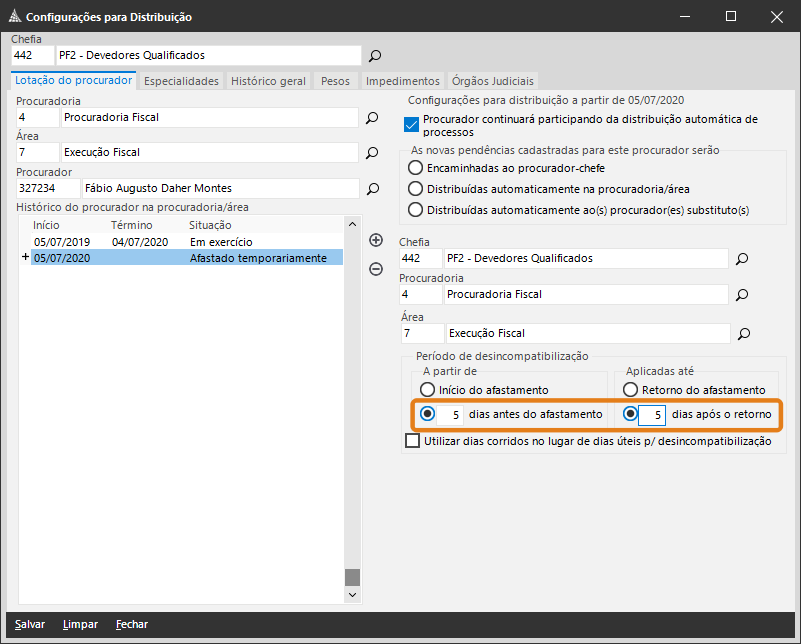Screen dimensions: 801x644
Task: Click magnifier next to Procuradoria Fiscal on left
Action: click(372, 118)
